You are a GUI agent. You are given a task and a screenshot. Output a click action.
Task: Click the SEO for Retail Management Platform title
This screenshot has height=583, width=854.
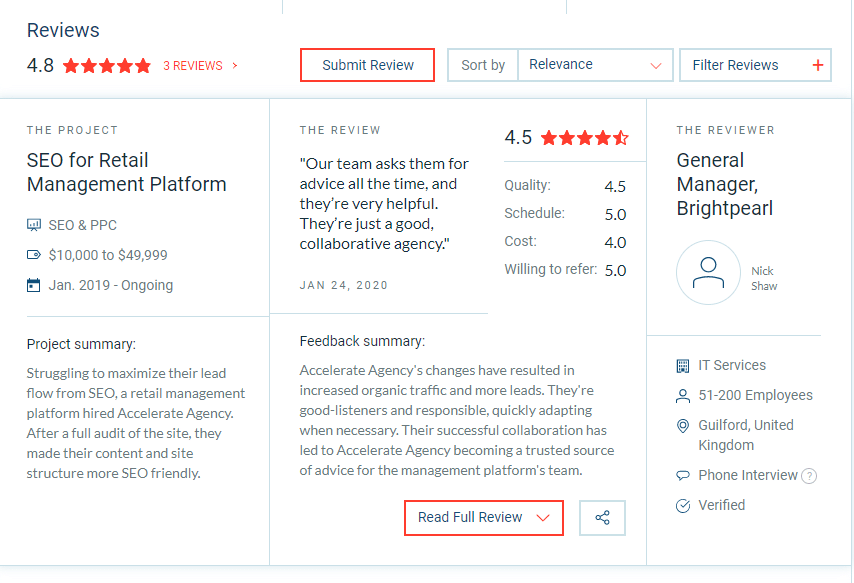point(127,172)
